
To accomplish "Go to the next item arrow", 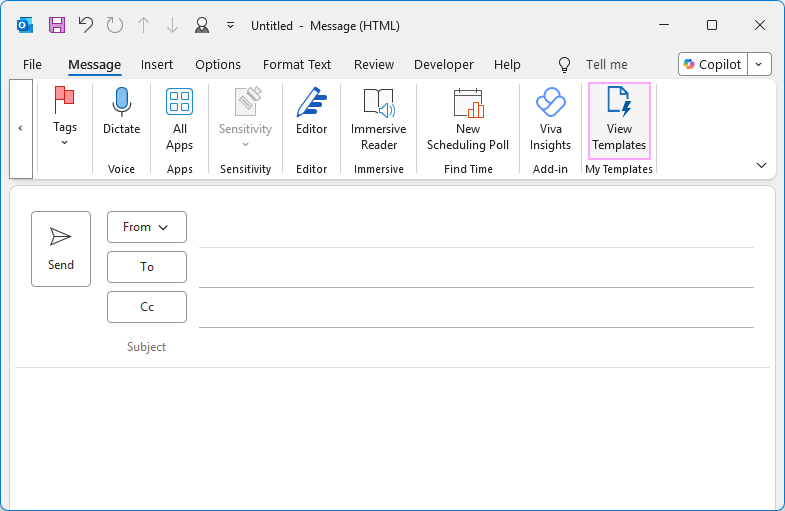I will pyautogui.click(x=172, y=25).
